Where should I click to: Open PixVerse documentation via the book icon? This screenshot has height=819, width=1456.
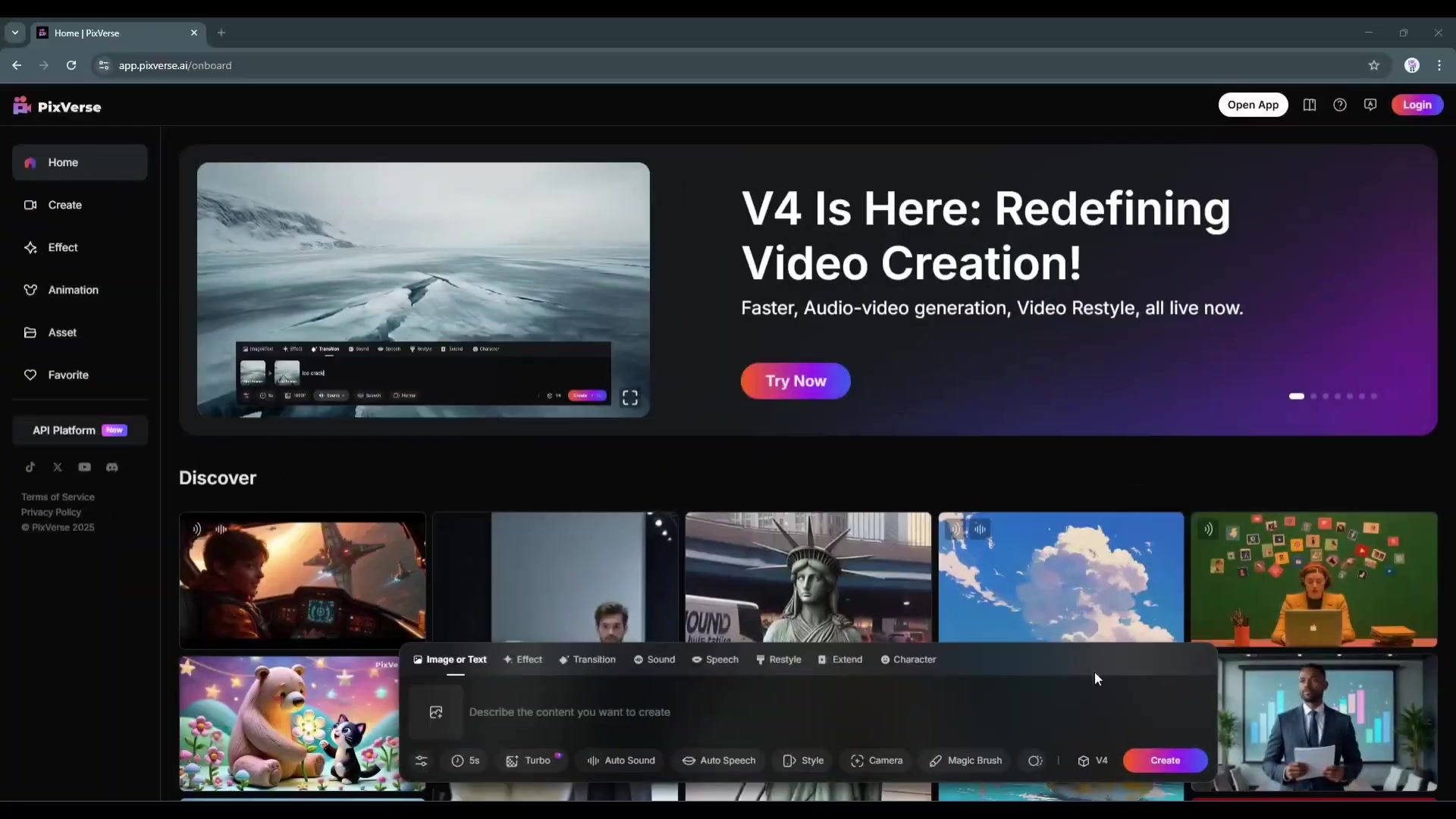pos(1310,105)
